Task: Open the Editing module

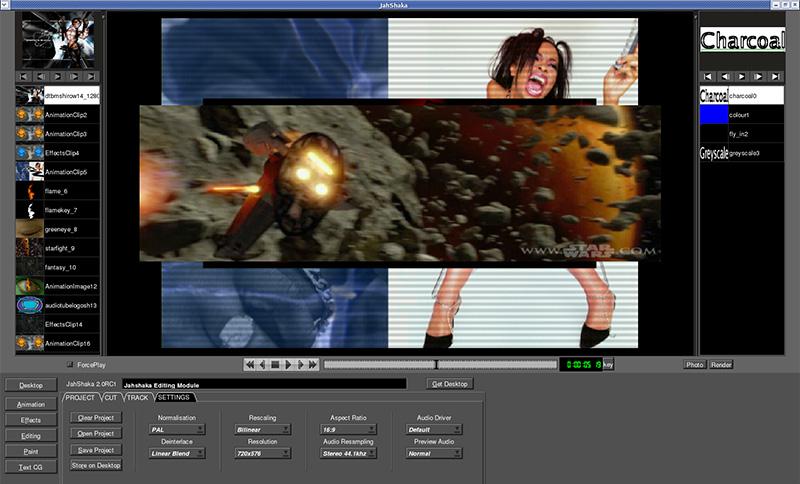Action: 31,436
